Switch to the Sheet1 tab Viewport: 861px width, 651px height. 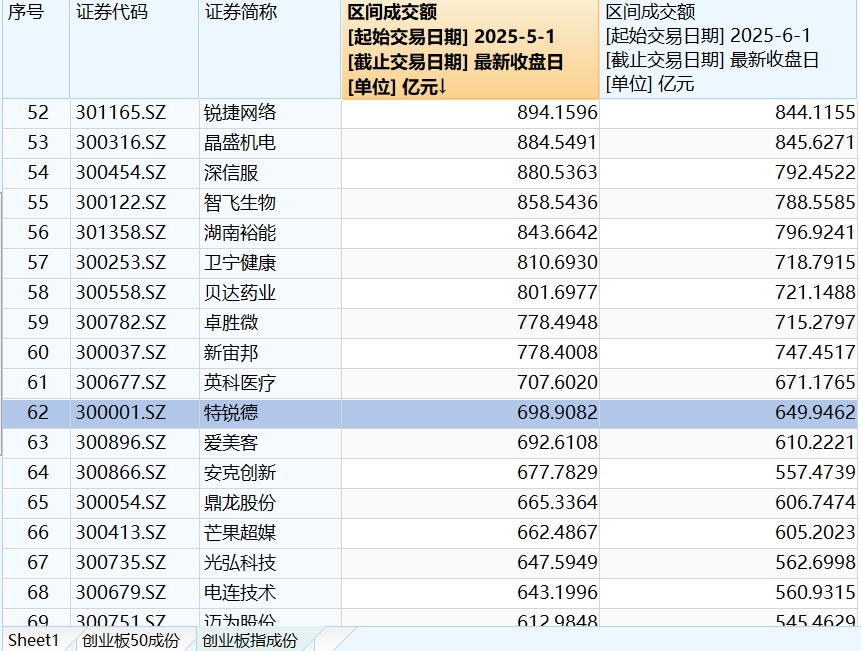point(33,640)
